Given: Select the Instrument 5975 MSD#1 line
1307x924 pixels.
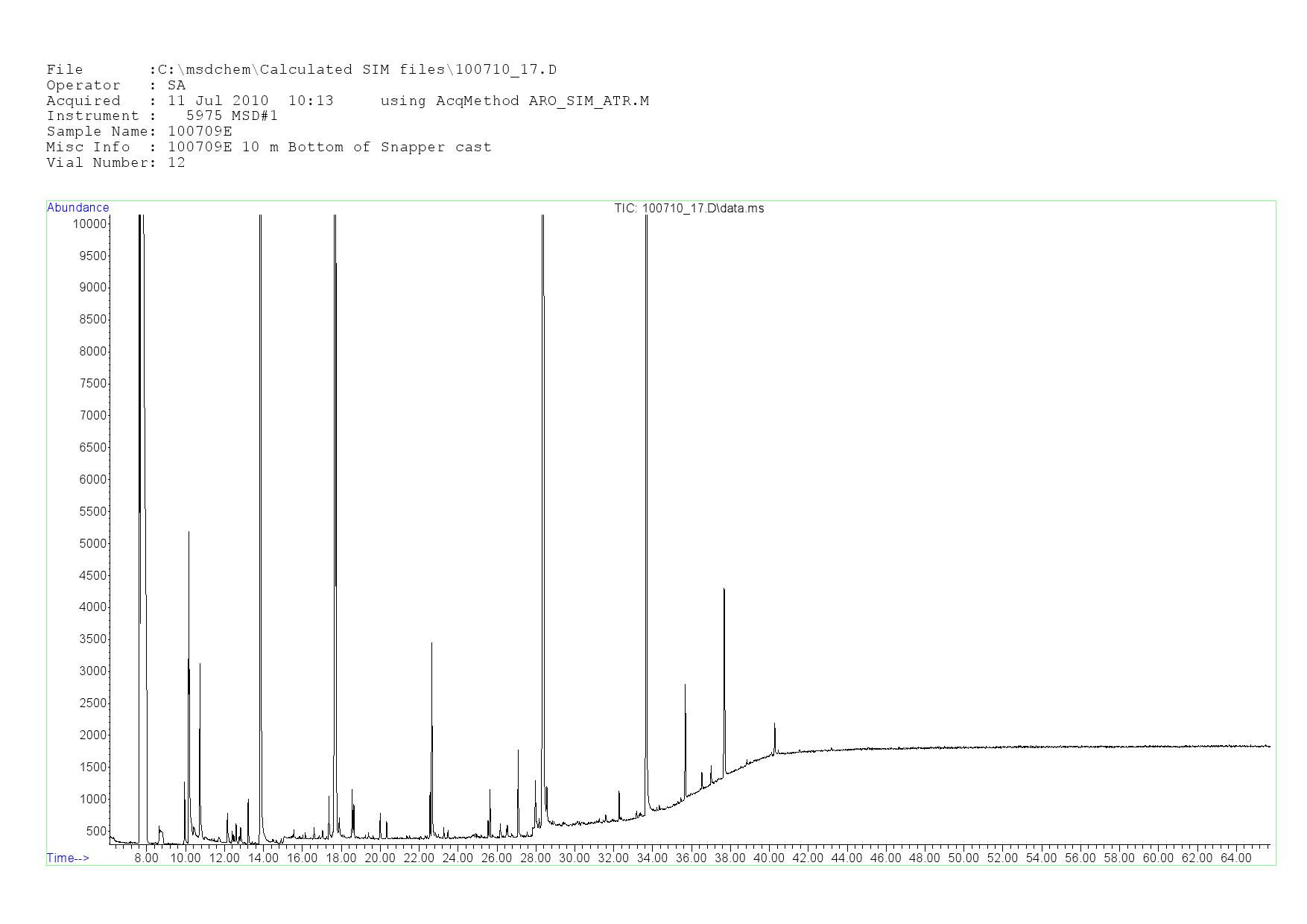Looking at the screenshot, I should point(162,116).
